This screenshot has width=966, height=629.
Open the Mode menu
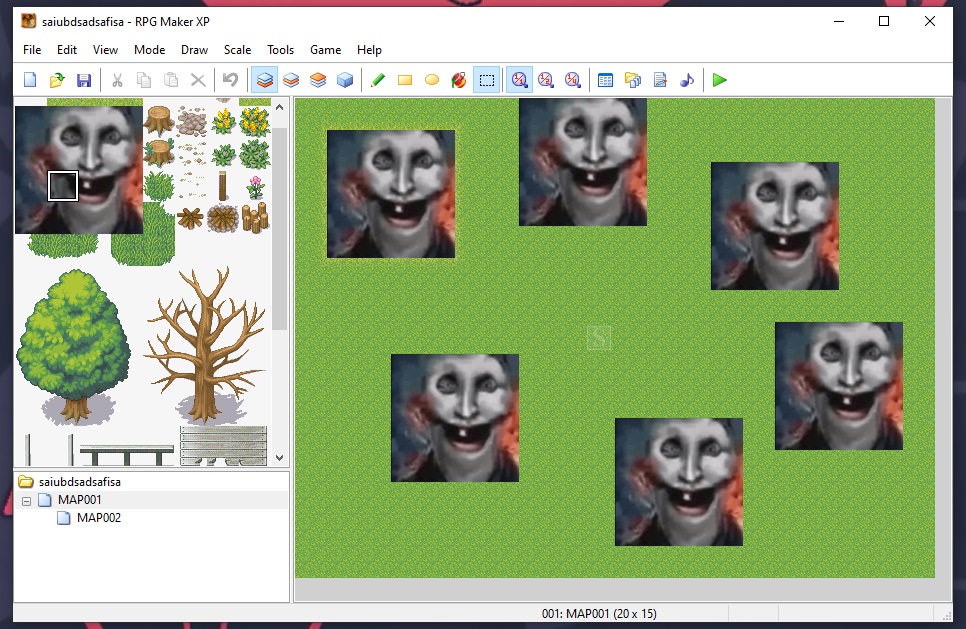150,50
